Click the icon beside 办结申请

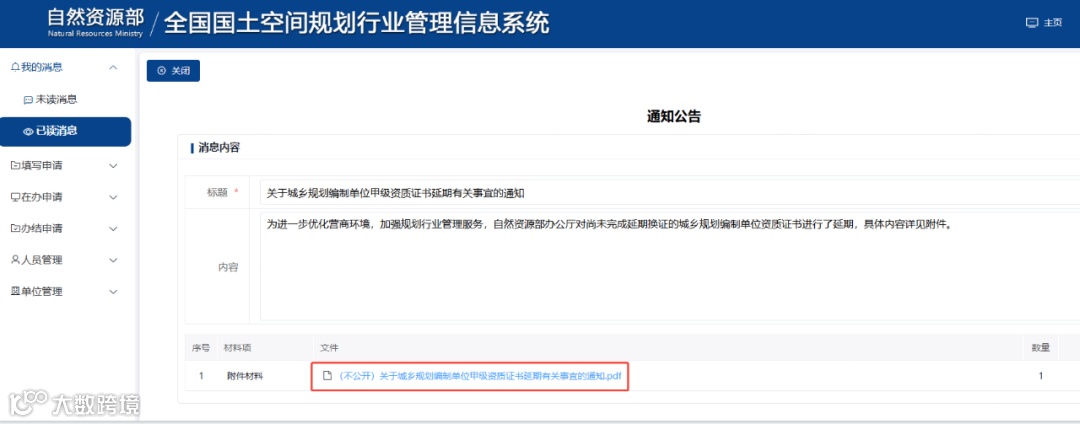(15, 228)
